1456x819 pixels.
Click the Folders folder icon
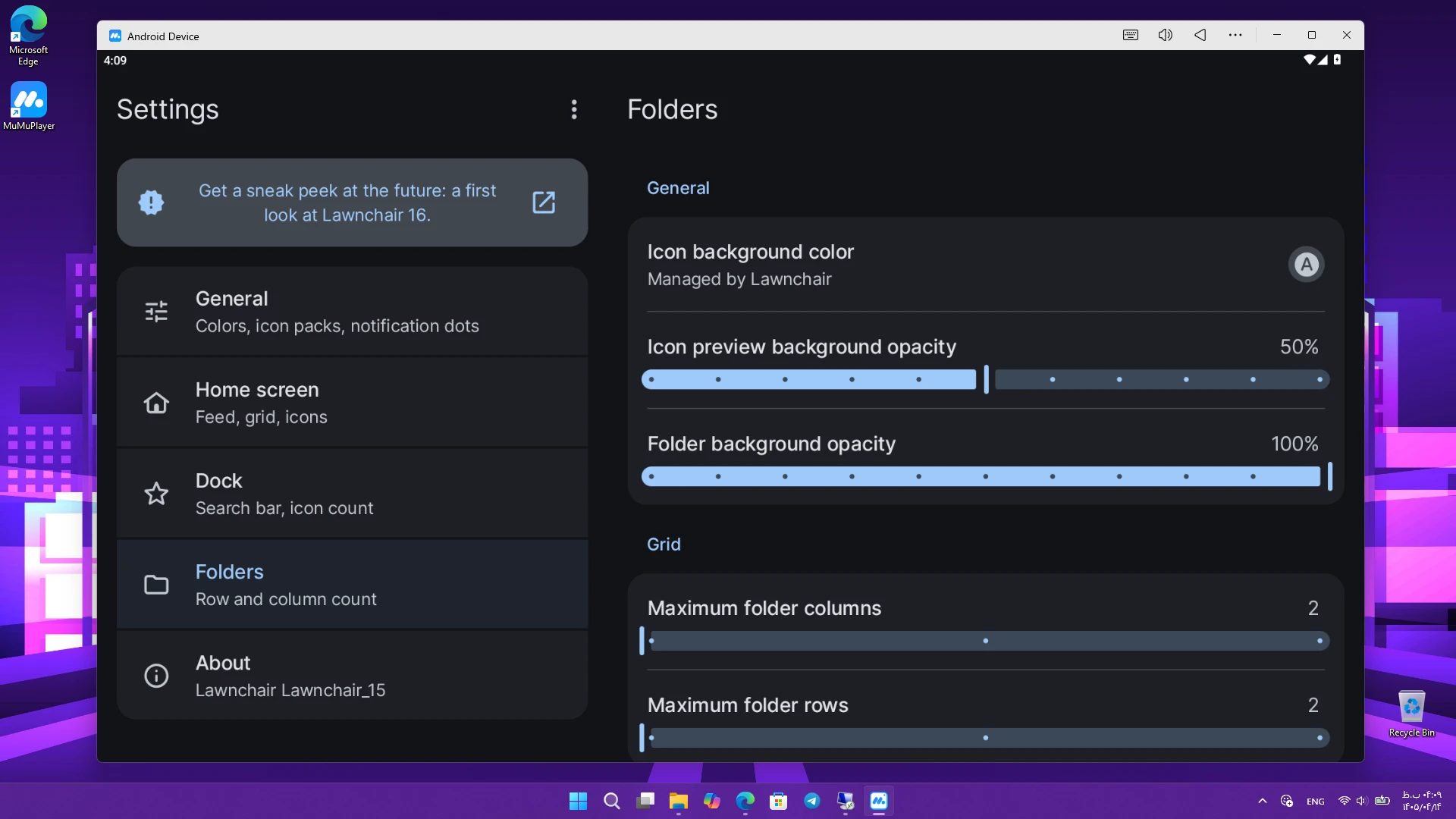(156, 585)
